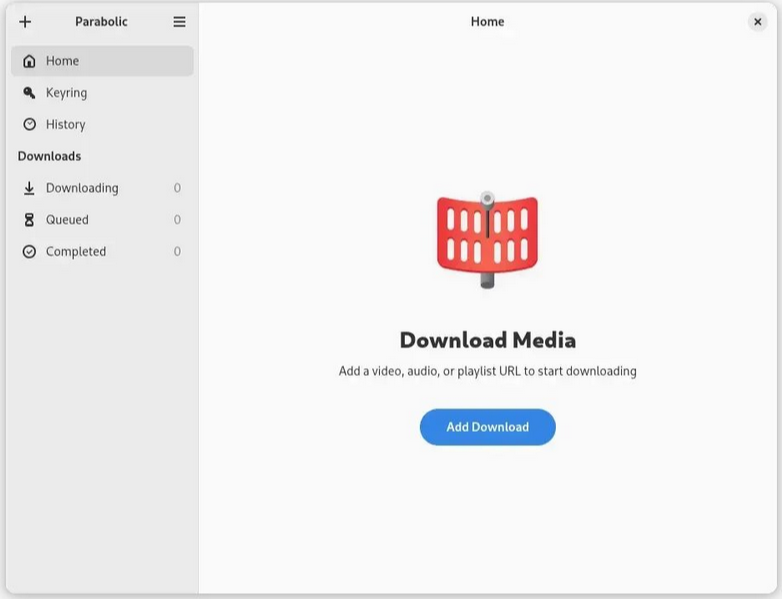Click the checkmark circle icon beside Completed
The image size is (782, 599).
point(29,252)
